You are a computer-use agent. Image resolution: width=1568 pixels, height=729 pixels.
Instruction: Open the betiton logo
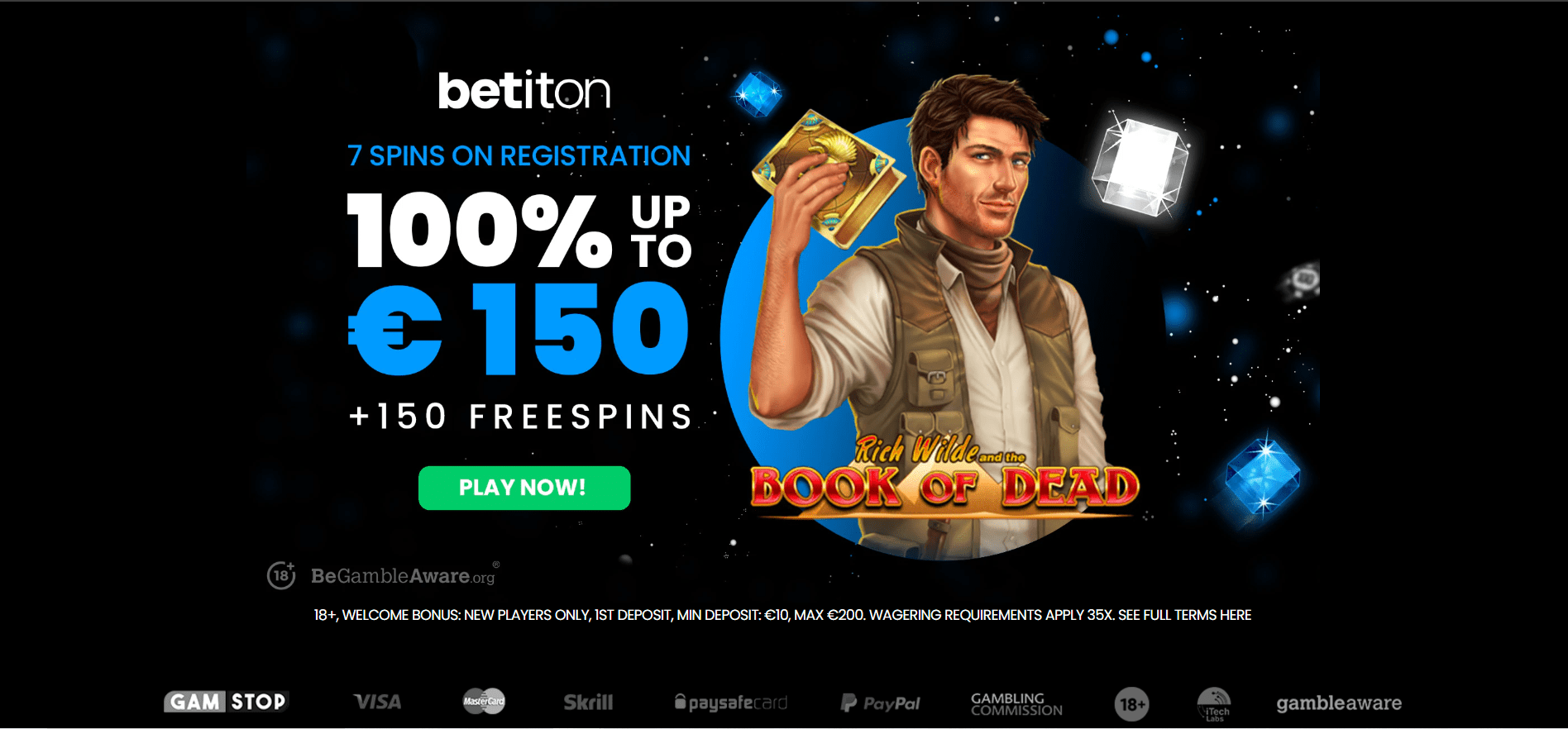[524, 91]
